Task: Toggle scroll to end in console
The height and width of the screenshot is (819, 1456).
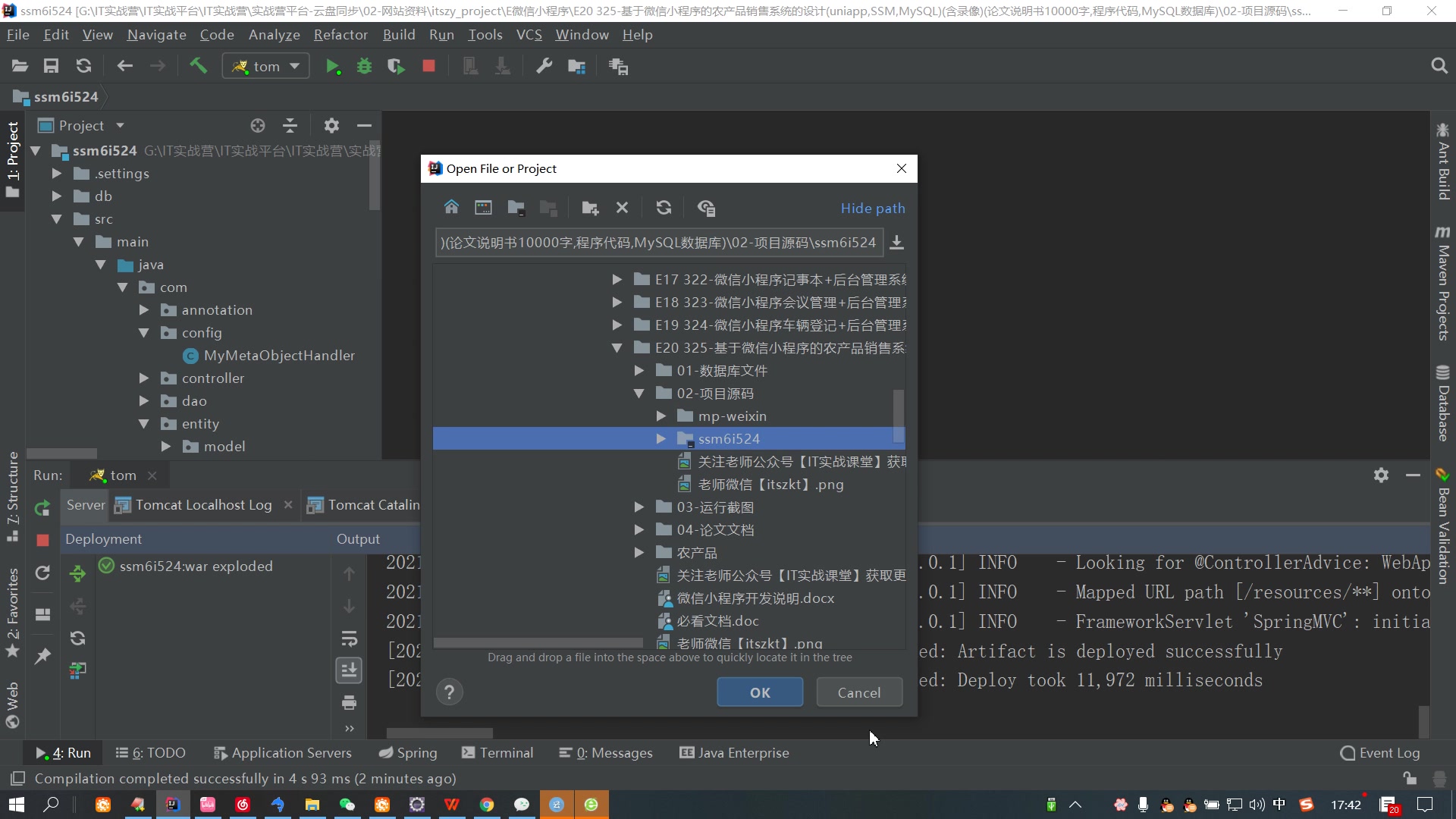Action: (349, 670)
